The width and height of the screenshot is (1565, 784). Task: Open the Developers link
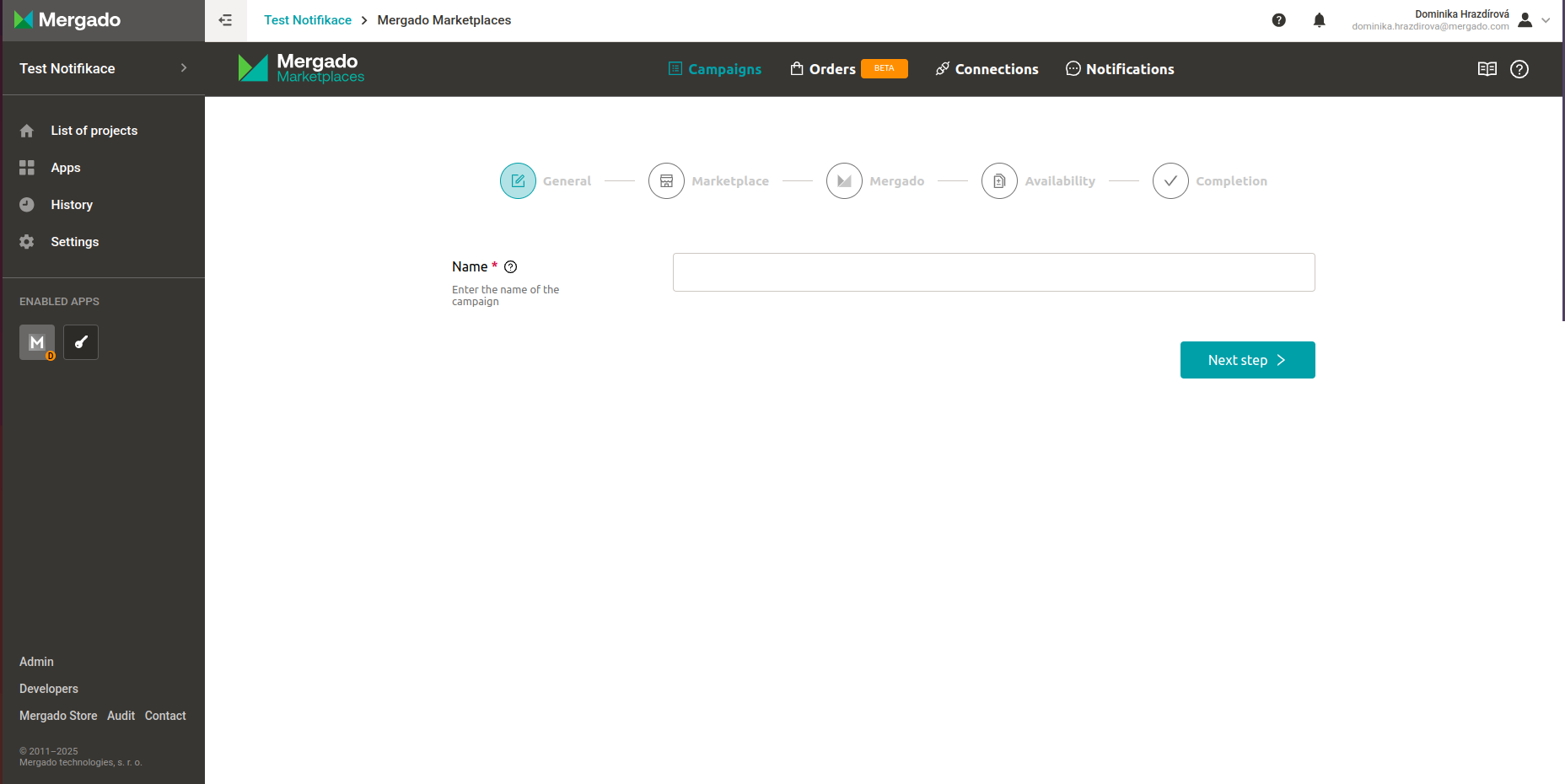pos(49,689)
